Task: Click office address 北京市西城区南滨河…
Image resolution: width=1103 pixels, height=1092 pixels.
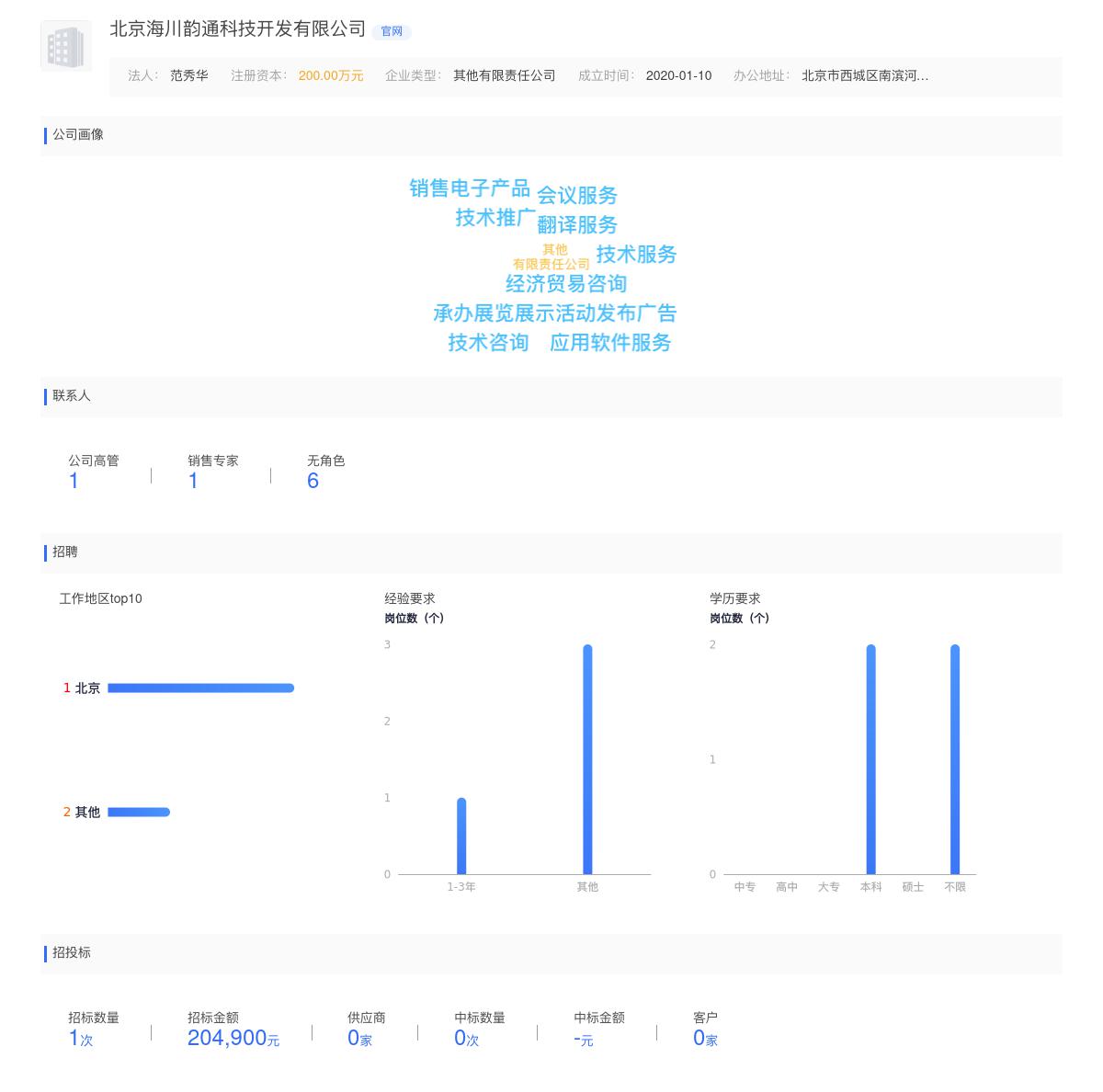Action: pyautogui.click(x=865, y=76)
